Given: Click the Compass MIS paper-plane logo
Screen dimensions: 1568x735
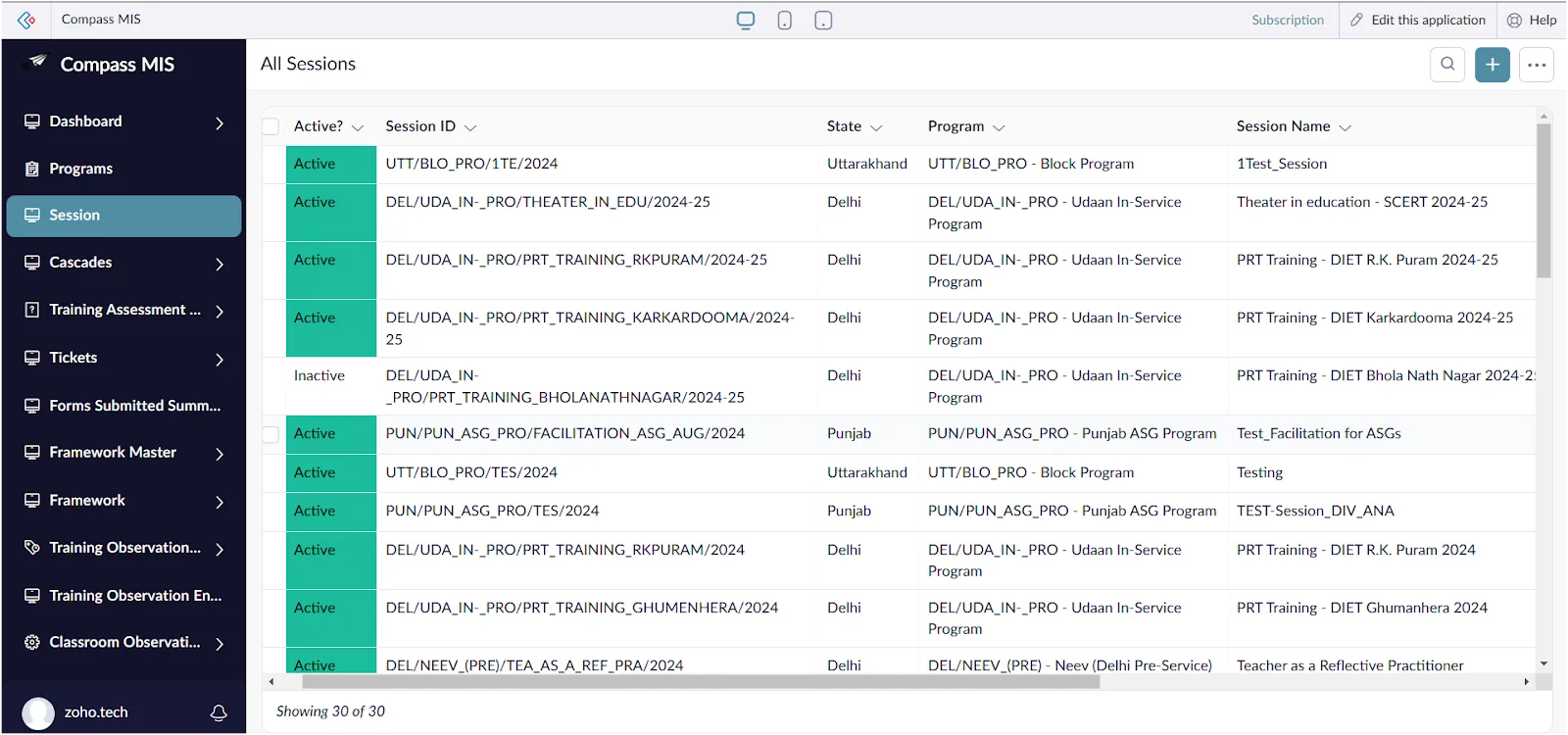Looking at the screenshot, I should 36,63.
